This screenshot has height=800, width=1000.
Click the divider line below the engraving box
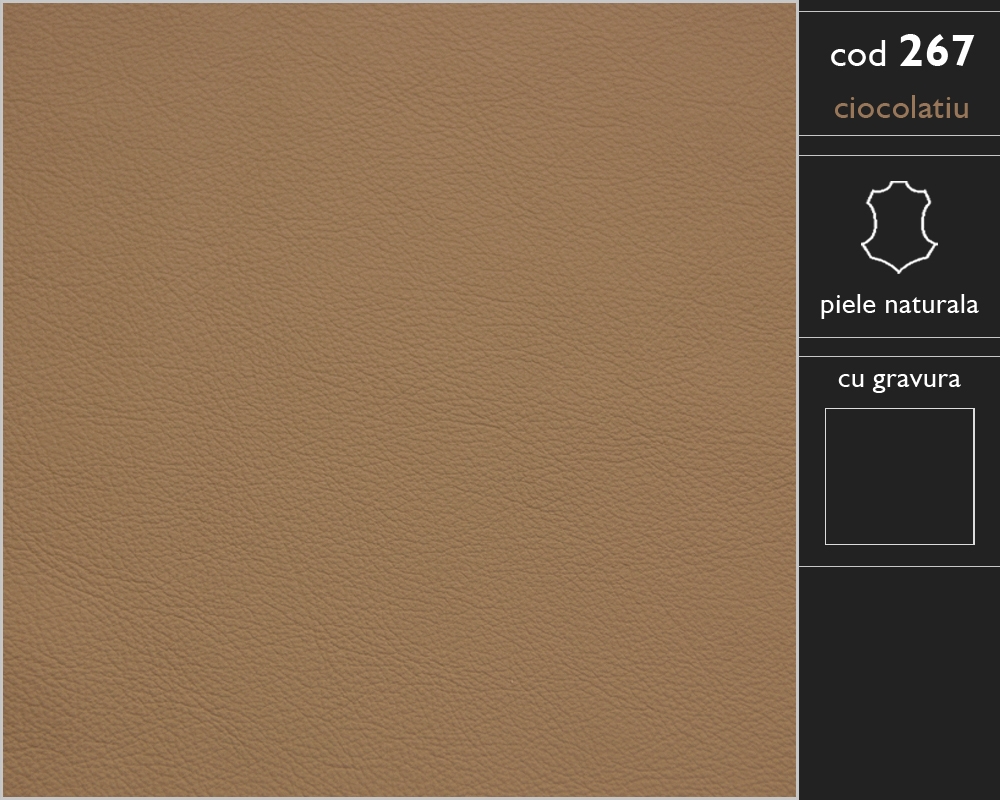point(899,566)
